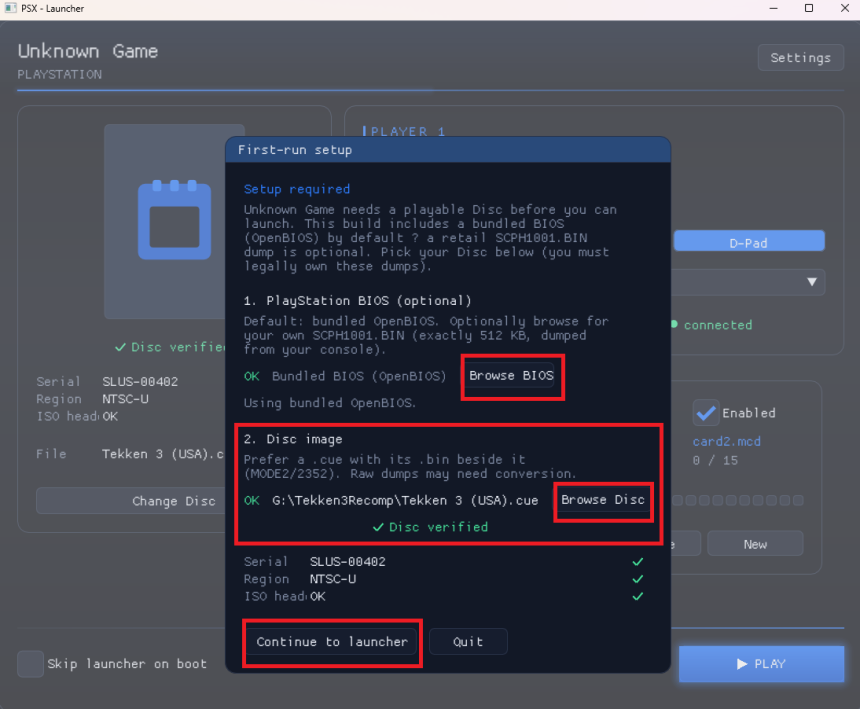Click the Disc verified status in dialog
The image size is (860, 709).
(430, 527)
